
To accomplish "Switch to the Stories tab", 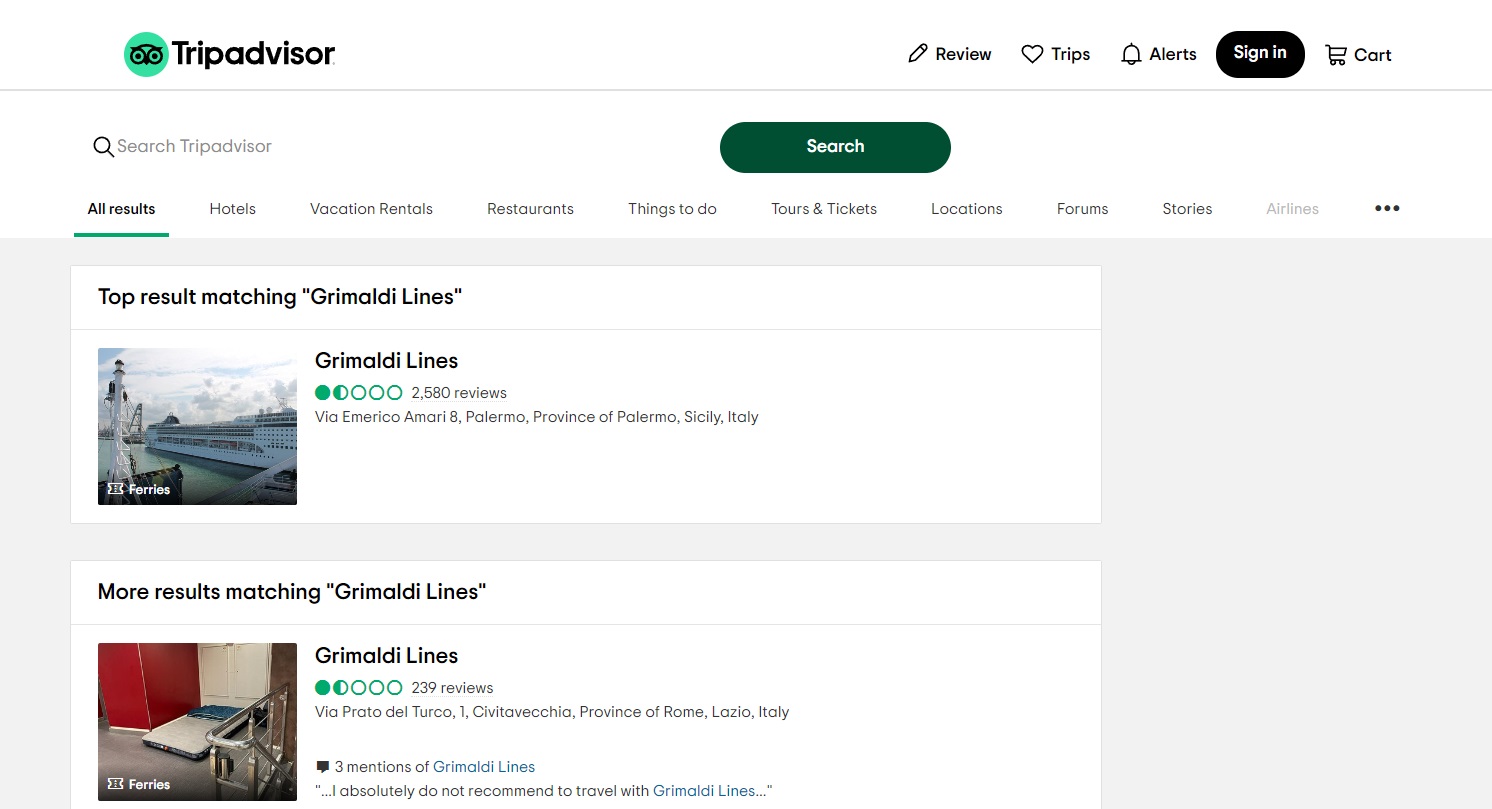I will [1187, 209].
